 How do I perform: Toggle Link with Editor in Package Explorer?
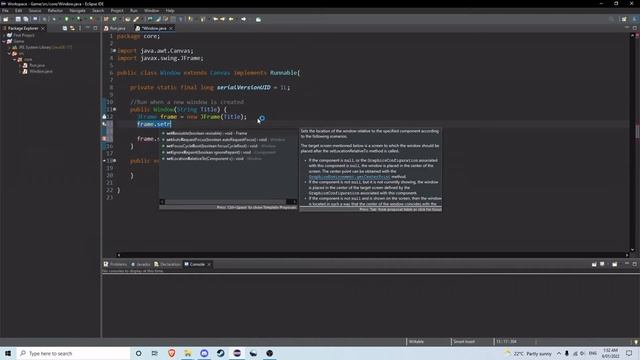pyautogui.click(x=72, y=28)
